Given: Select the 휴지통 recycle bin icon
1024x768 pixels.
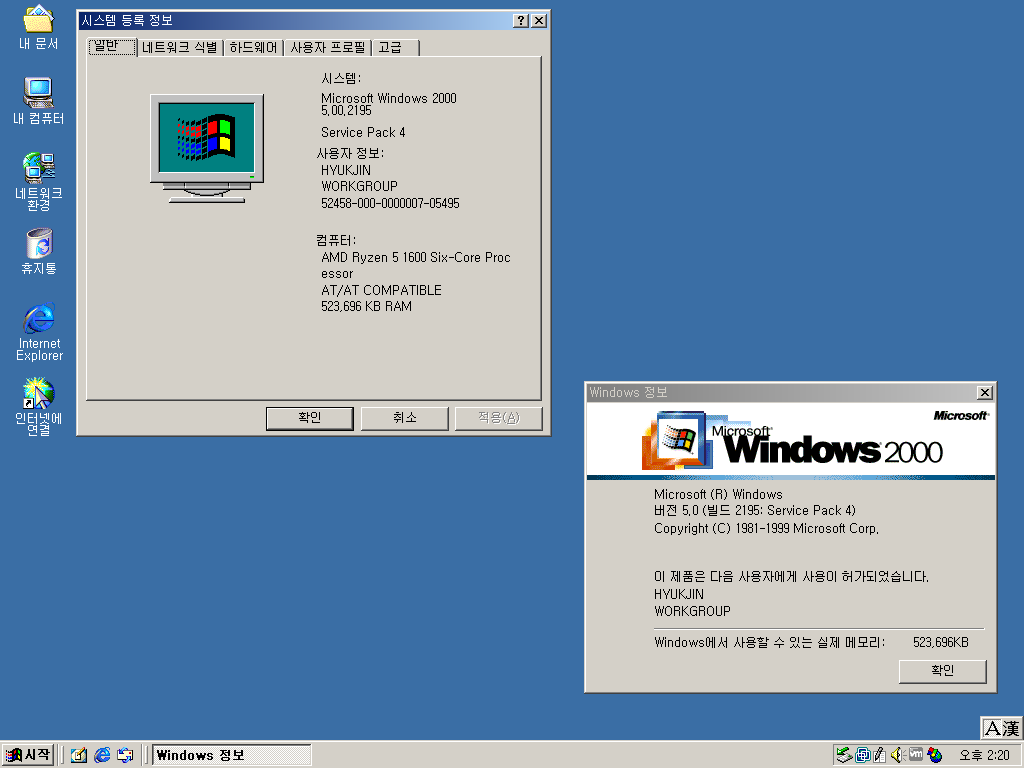Looking at the screenshot, I should tap(39, 251).
